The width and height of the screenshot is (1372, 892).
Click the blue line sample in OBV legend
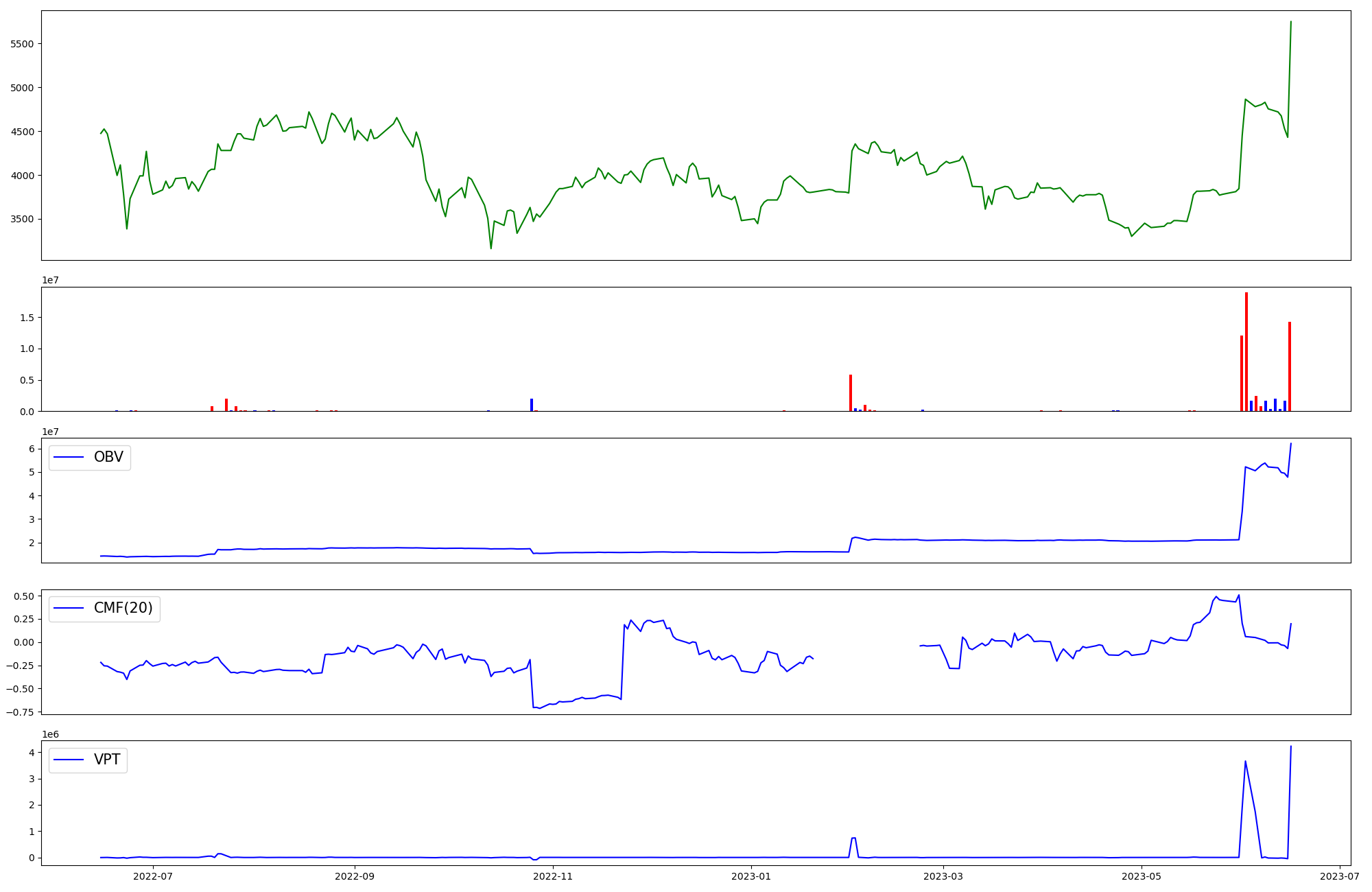pyautogui.click(x=69, y=457)
